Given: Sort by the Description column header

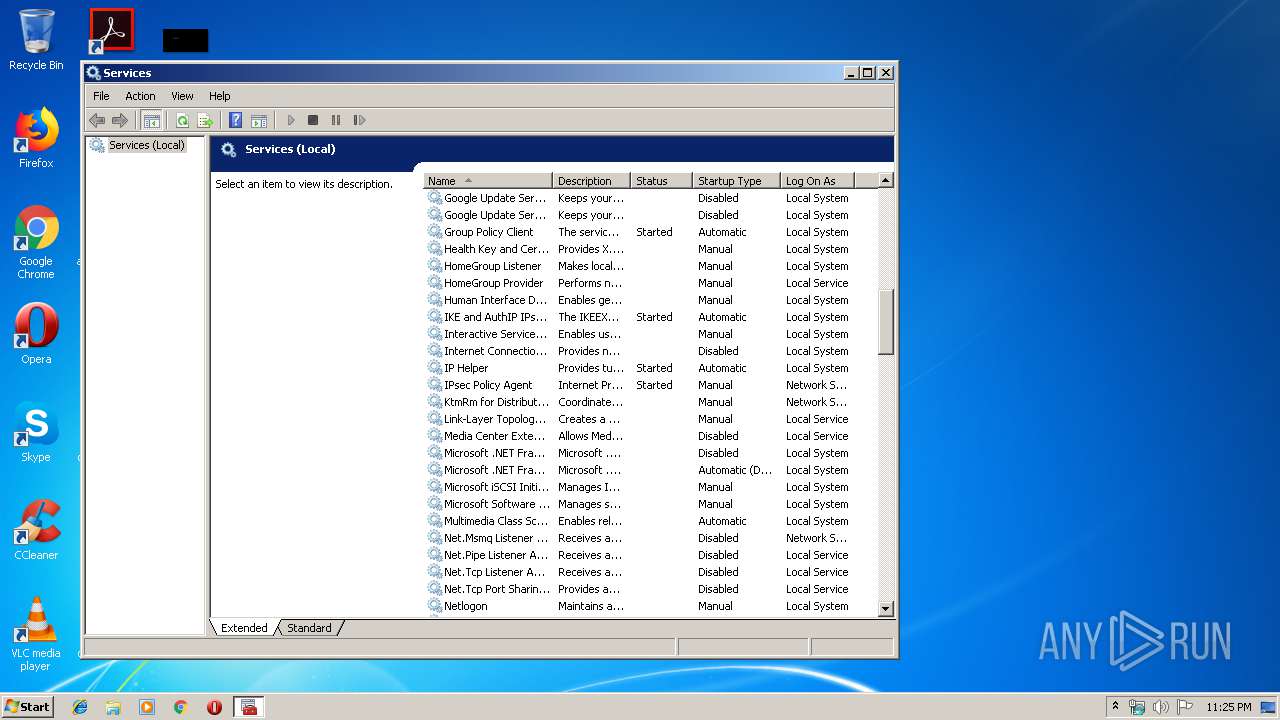Looking at the screenshot, I should (591, 181).
